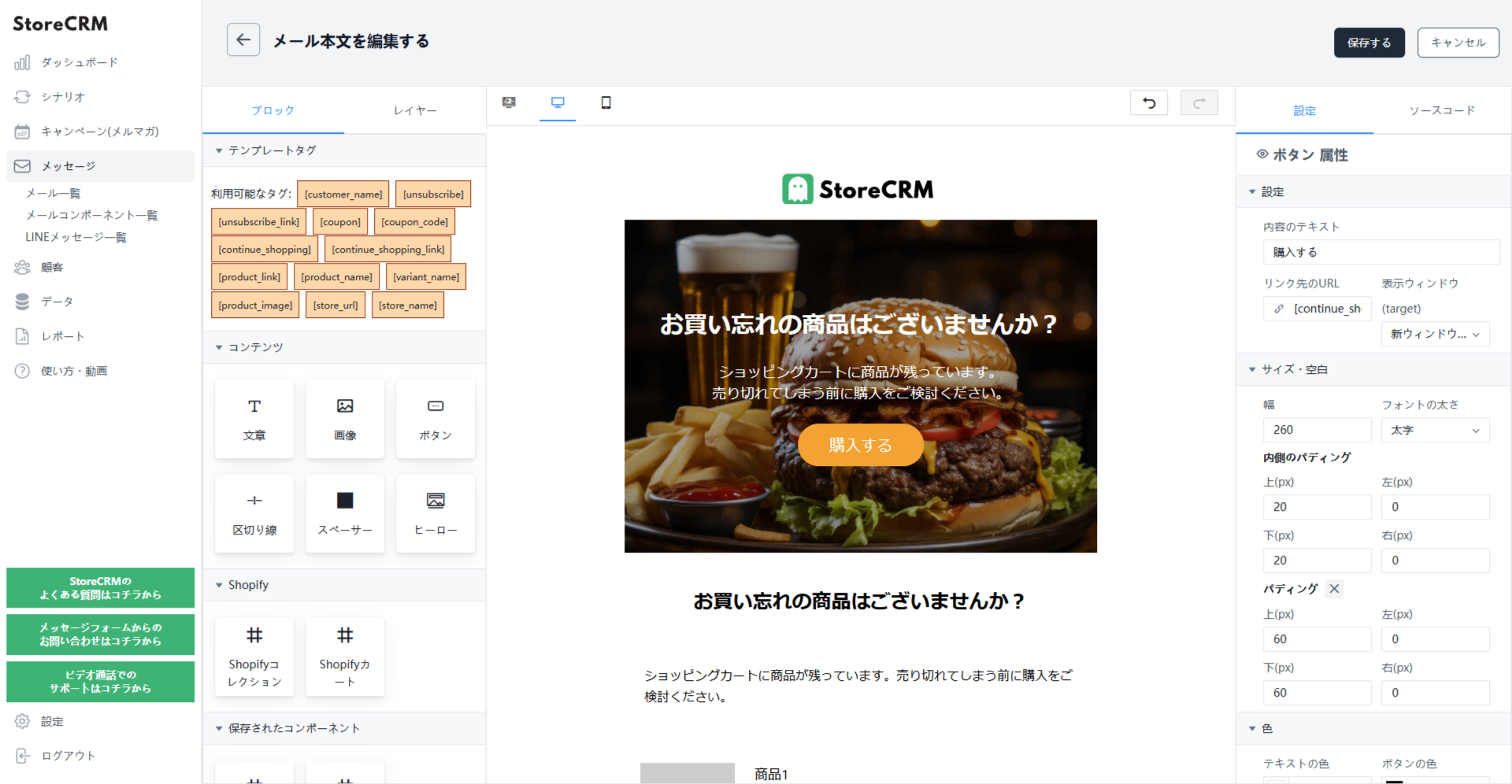This screenshot has height=784, width=1512.
Task: Switch to the ブロック tab
Action: coord(272,110)
